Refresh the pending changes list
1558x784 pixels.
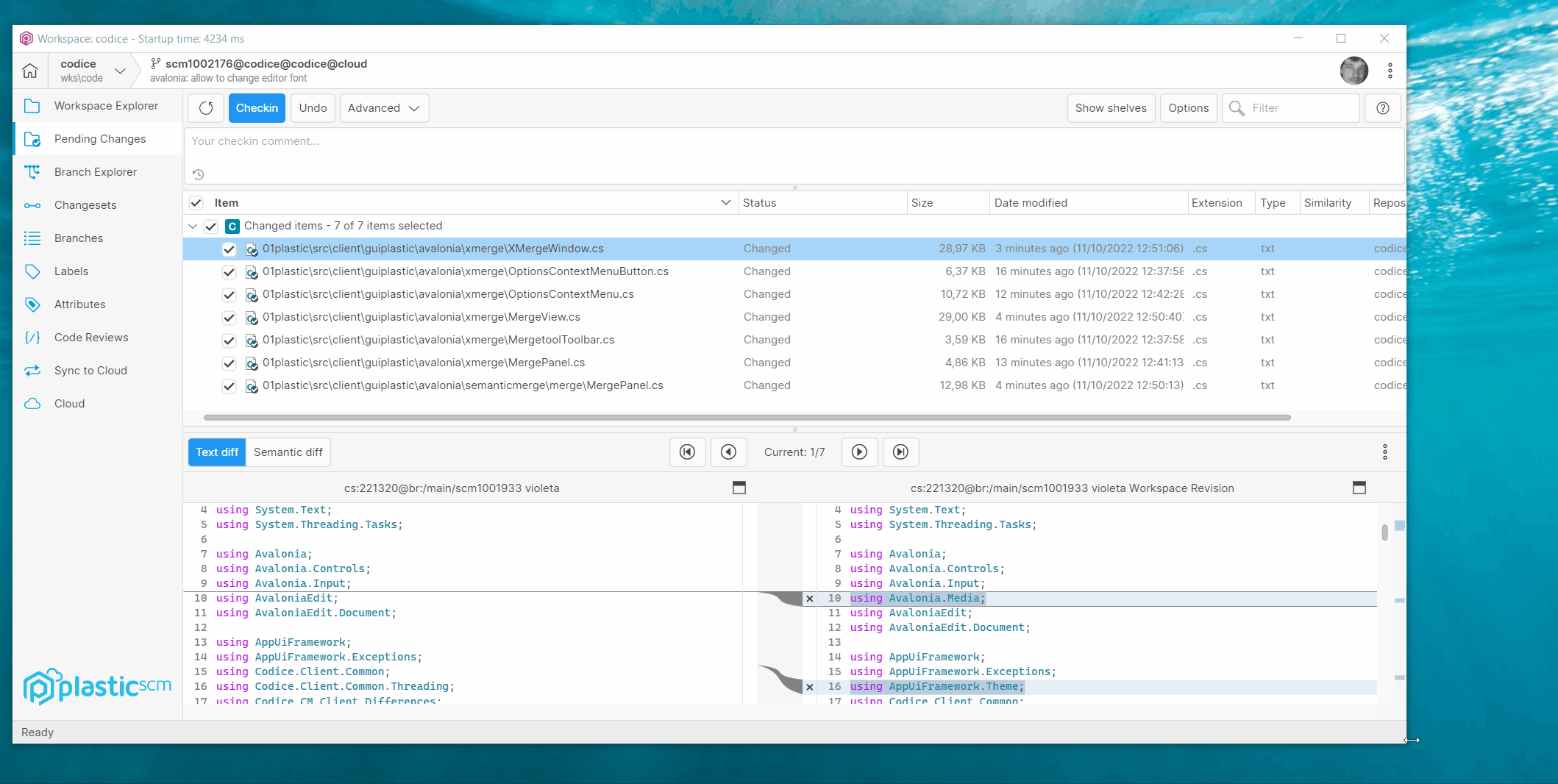pyautogui.click(x=205, y=107)
